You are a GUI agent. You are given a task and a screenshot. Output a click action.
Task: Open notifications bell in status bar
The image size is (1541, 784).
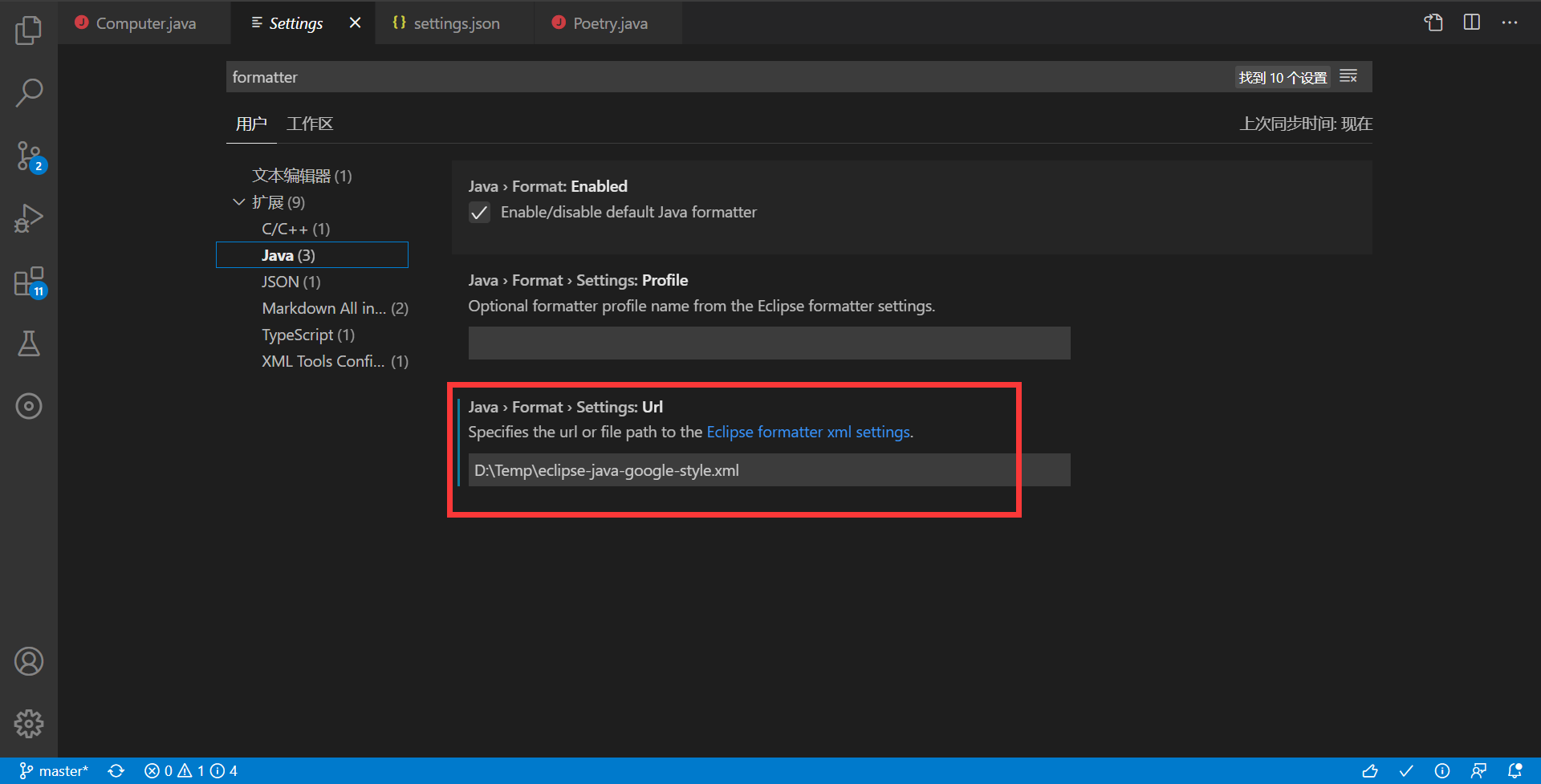tap(1515, 771)
